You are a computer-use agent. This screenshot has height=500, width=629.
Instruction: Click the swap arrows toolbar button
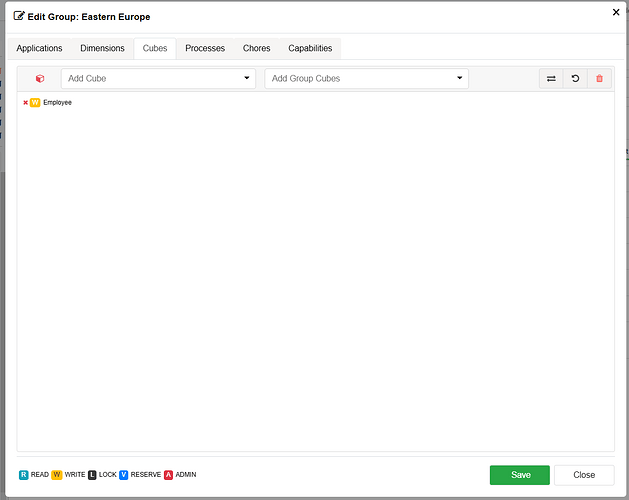tap(551, 79)
